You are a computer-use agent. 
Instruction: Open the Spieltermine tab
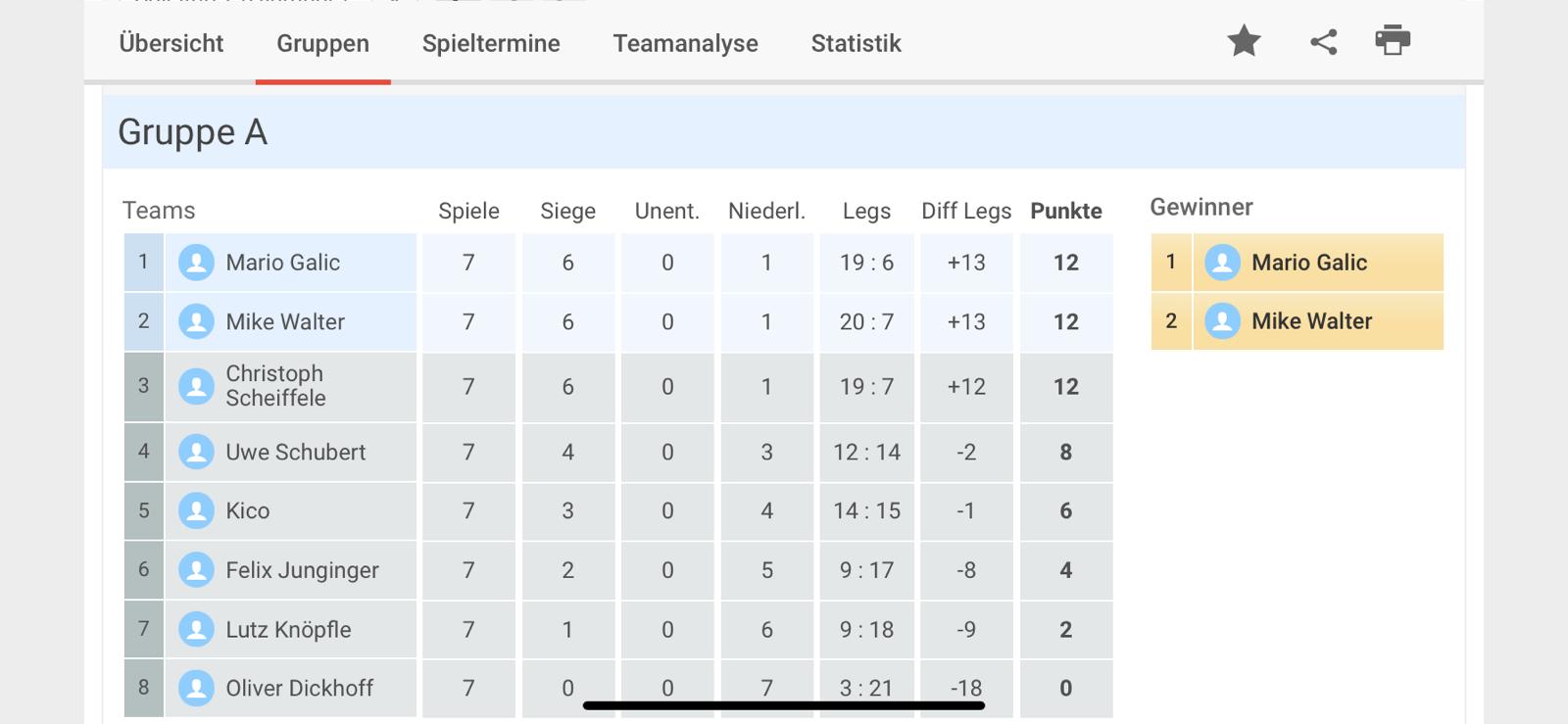click(491, 43)
